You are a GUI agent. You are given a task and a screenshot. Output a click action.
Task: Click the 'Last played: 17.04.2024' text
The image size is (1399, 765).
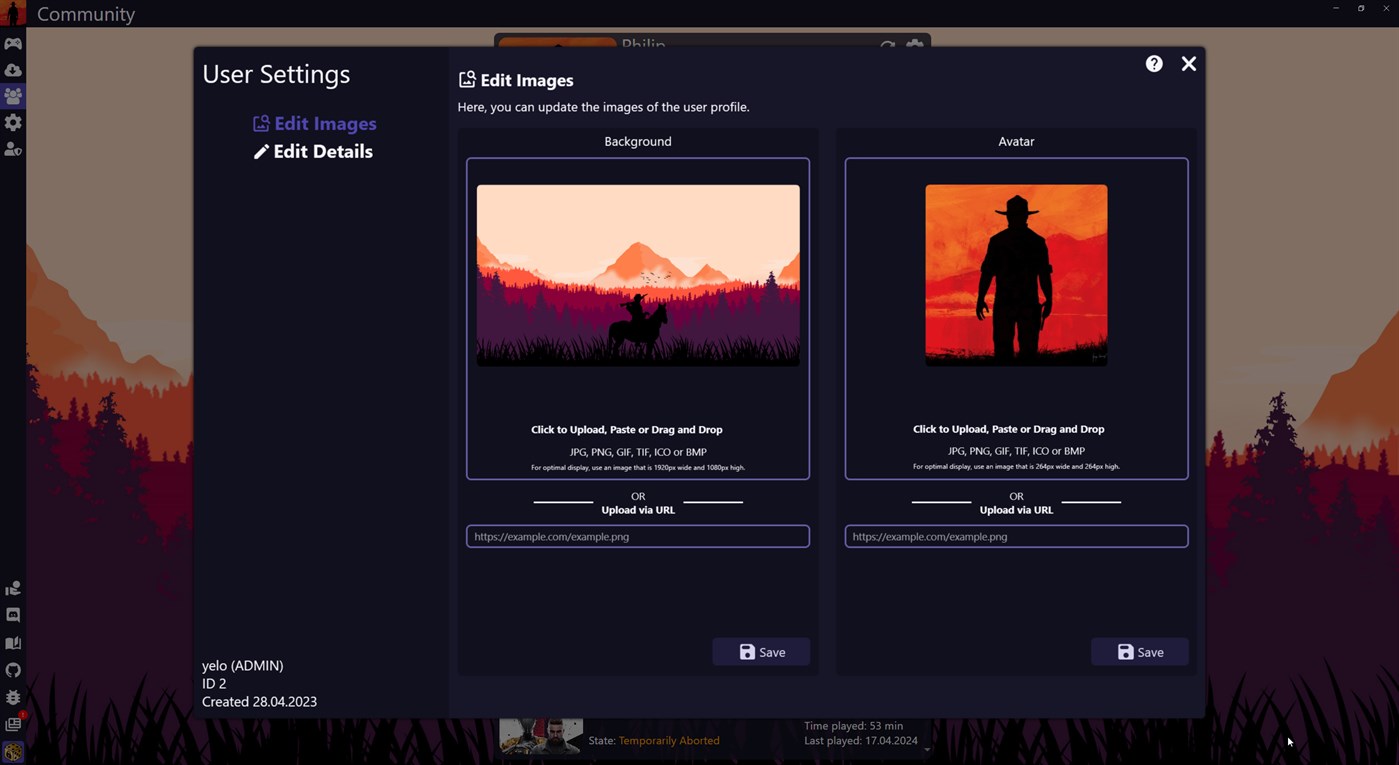click(861, 741)
